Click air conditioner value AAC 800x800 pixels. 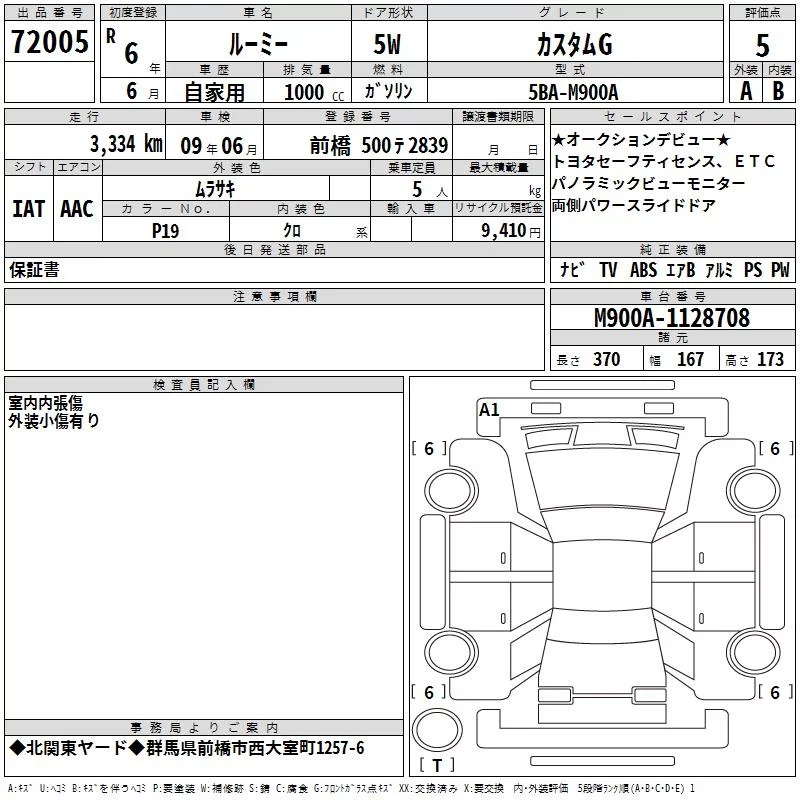[x=77, y=209]
